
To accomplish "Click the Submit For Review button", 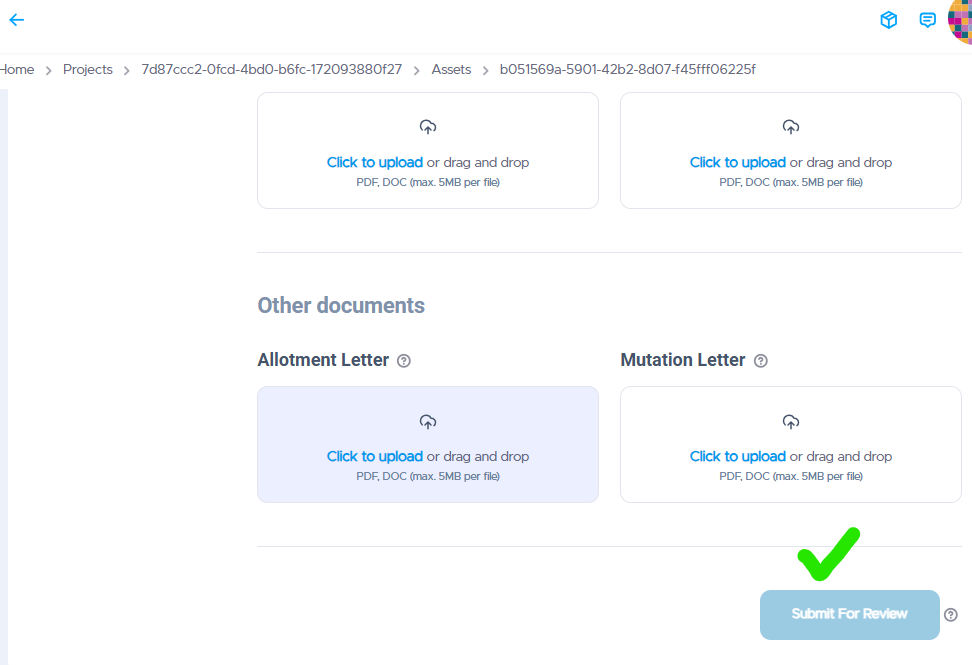I will click(x=849, y=614).
